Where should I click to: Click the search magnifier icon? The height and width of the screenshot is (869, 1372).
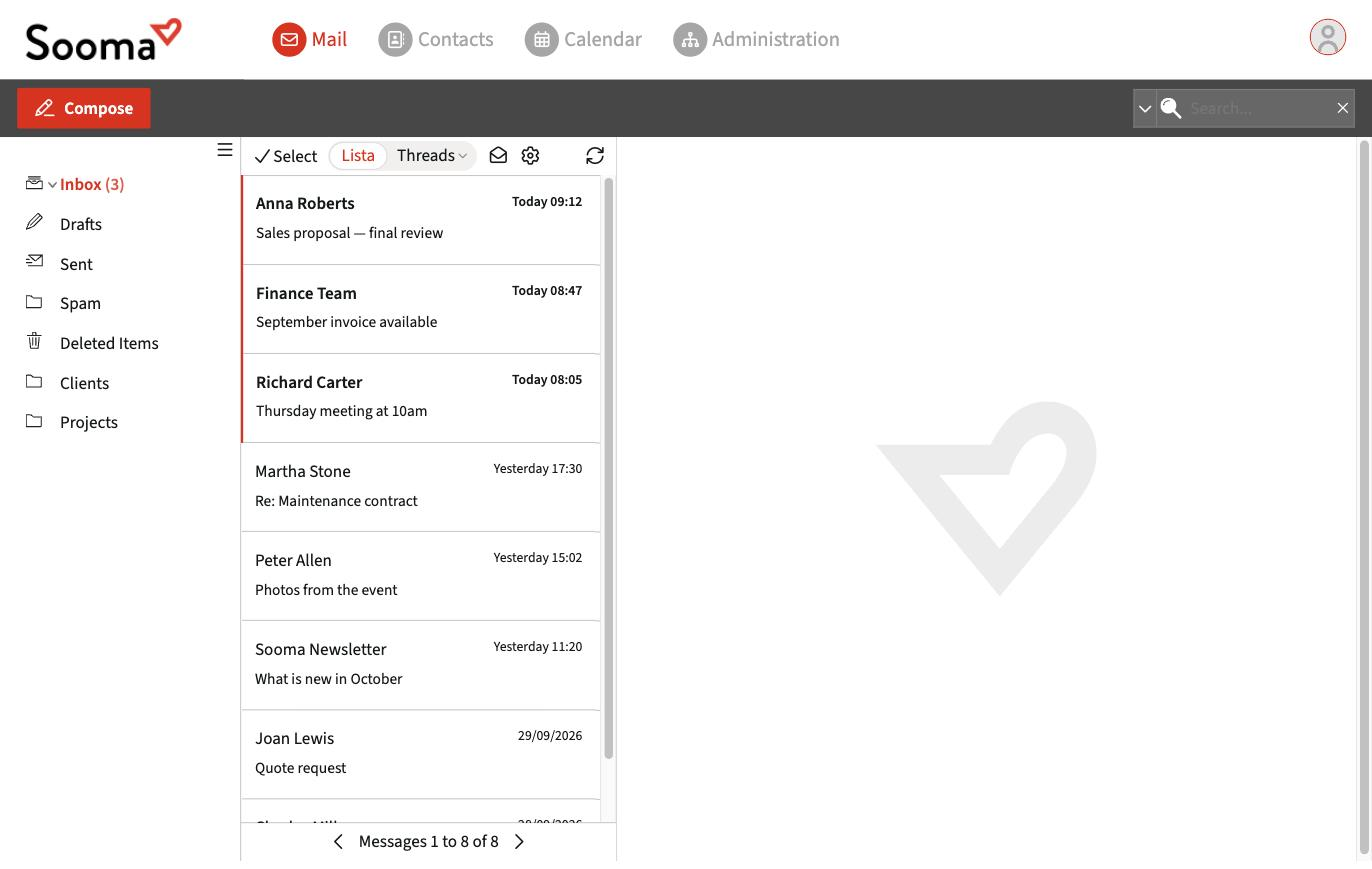[x=1171, y=108]
